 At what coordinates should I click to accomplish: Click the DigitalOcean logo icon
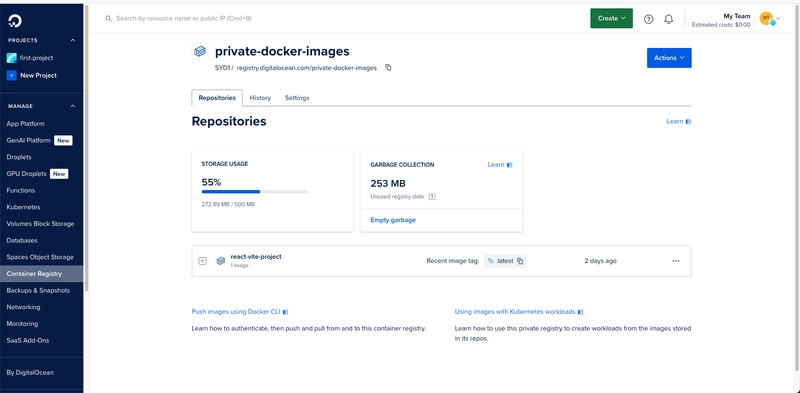15,21
